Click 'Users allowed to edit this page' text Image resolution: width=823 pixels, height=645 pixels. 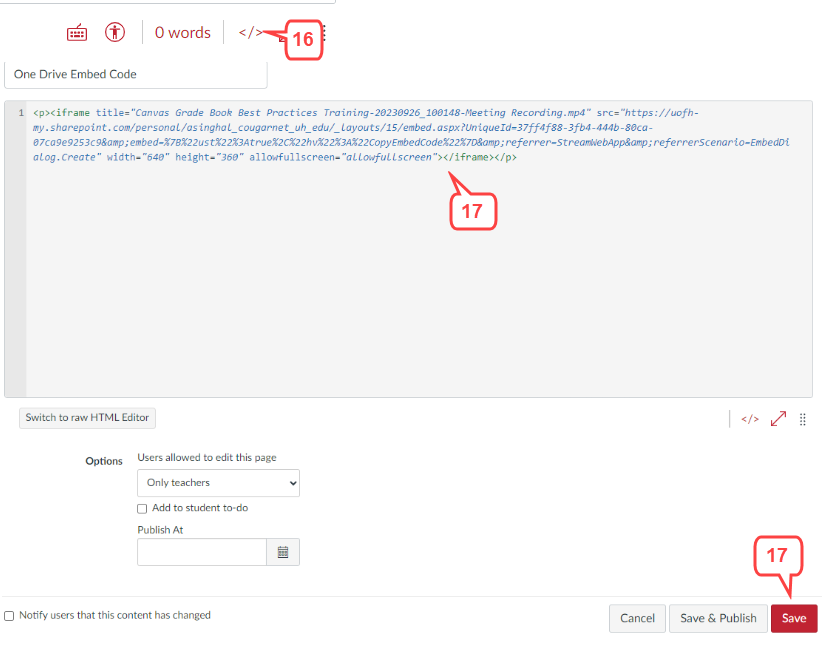(207, 458)
